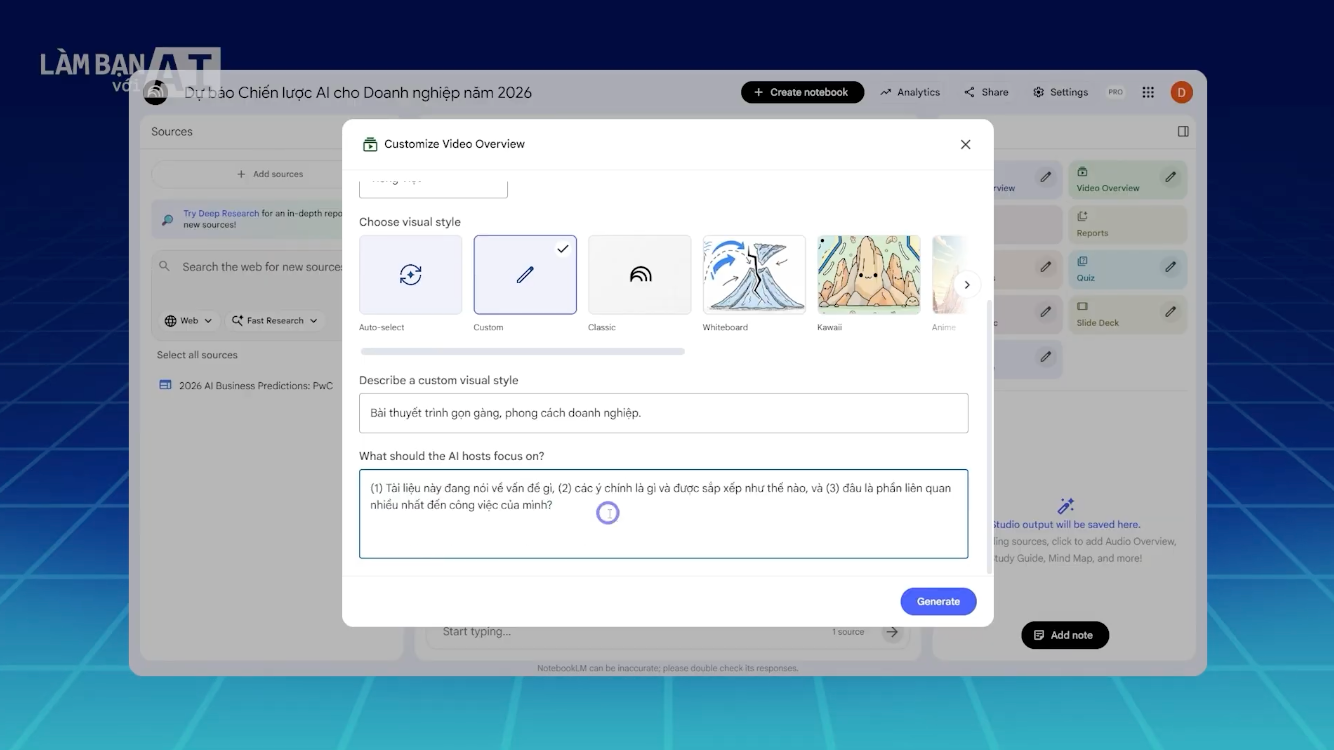Choose the Classic visual style
1334x750 pixels.
639,275
